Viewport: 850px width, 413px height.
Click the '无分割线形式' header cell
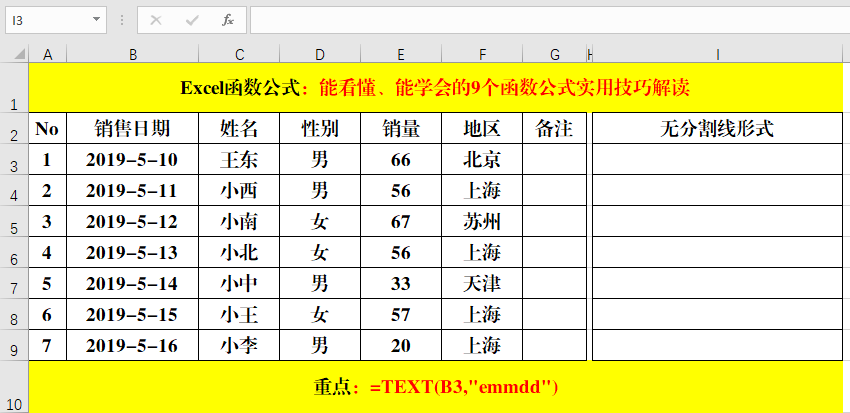tap(717, 128)
